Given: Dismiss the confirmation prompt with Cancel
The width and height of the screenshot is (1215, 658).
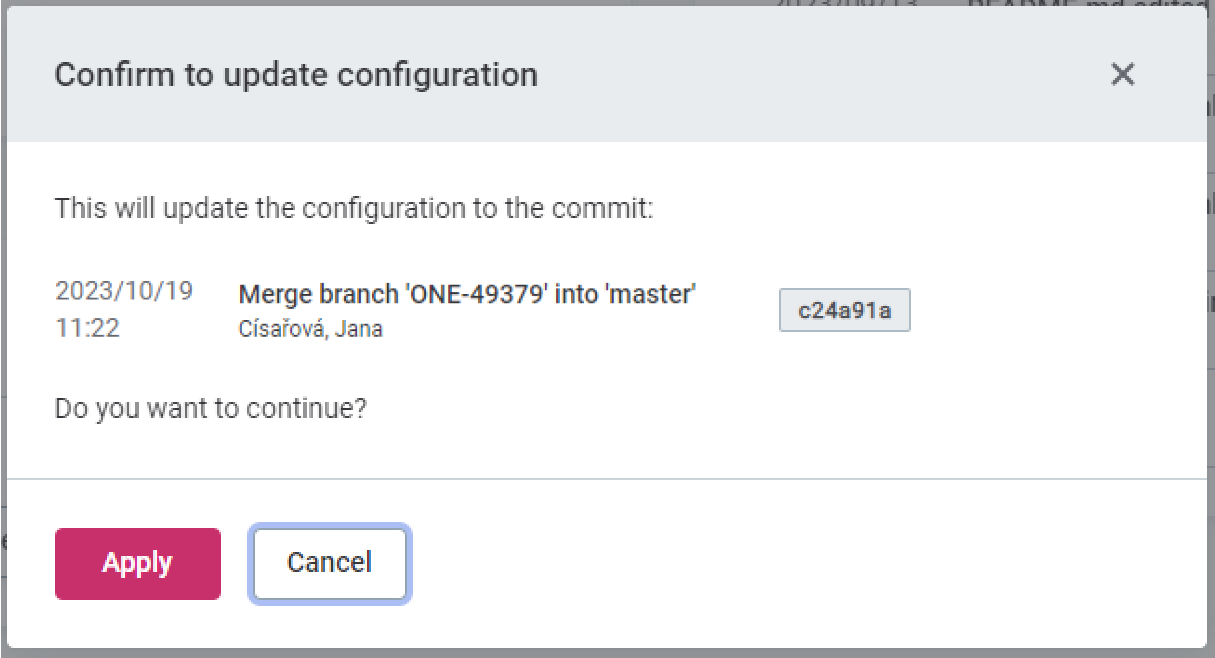Looking at the screenshot, I should pyautogui.click(x=329, y=563).
